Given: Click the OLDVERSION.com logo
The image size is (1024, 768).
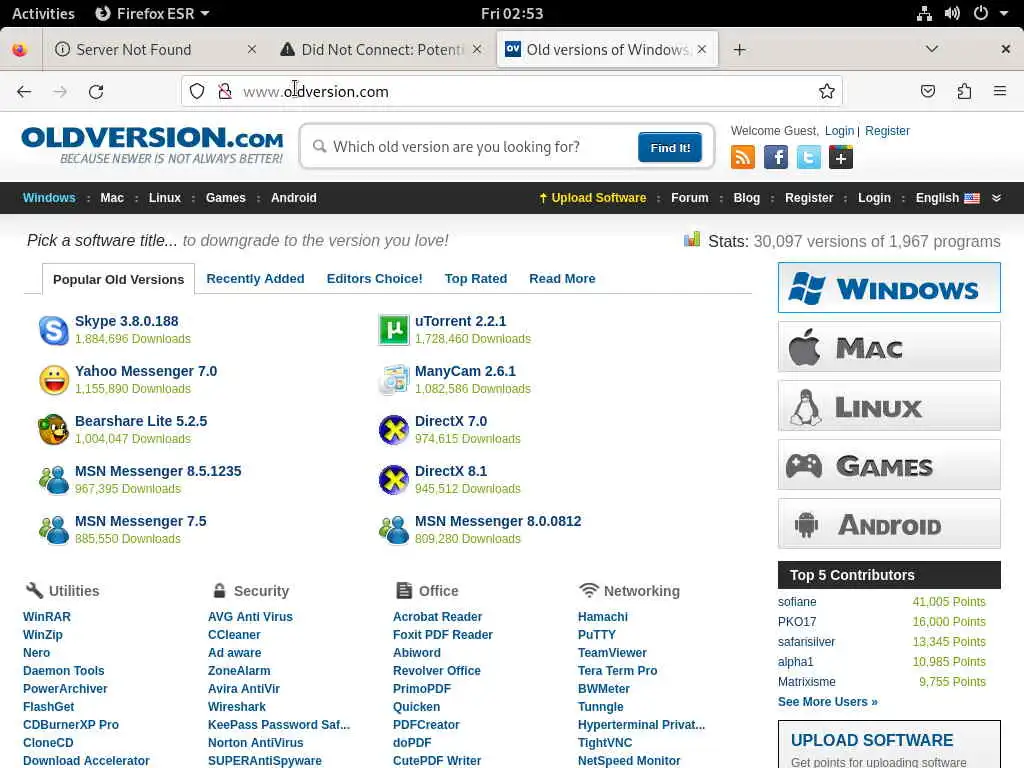Looking at the screenshot, I should pos(152,146).
